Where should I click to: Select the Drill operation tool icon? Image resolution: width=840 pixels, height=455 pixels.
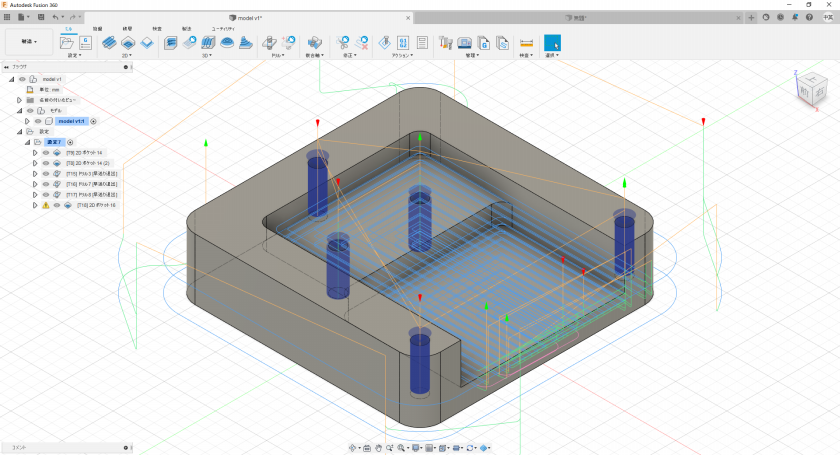[269, 43]
